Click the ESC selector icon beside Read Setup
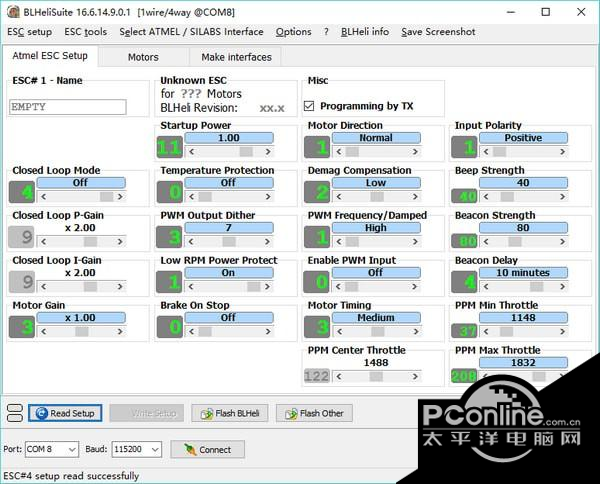Viewport: 600px width, 484px height. coord(15,413)
